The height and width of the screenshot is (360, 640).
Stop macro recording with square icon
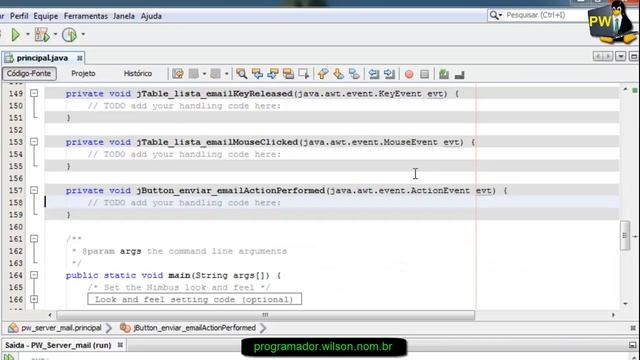coord(424,74)
